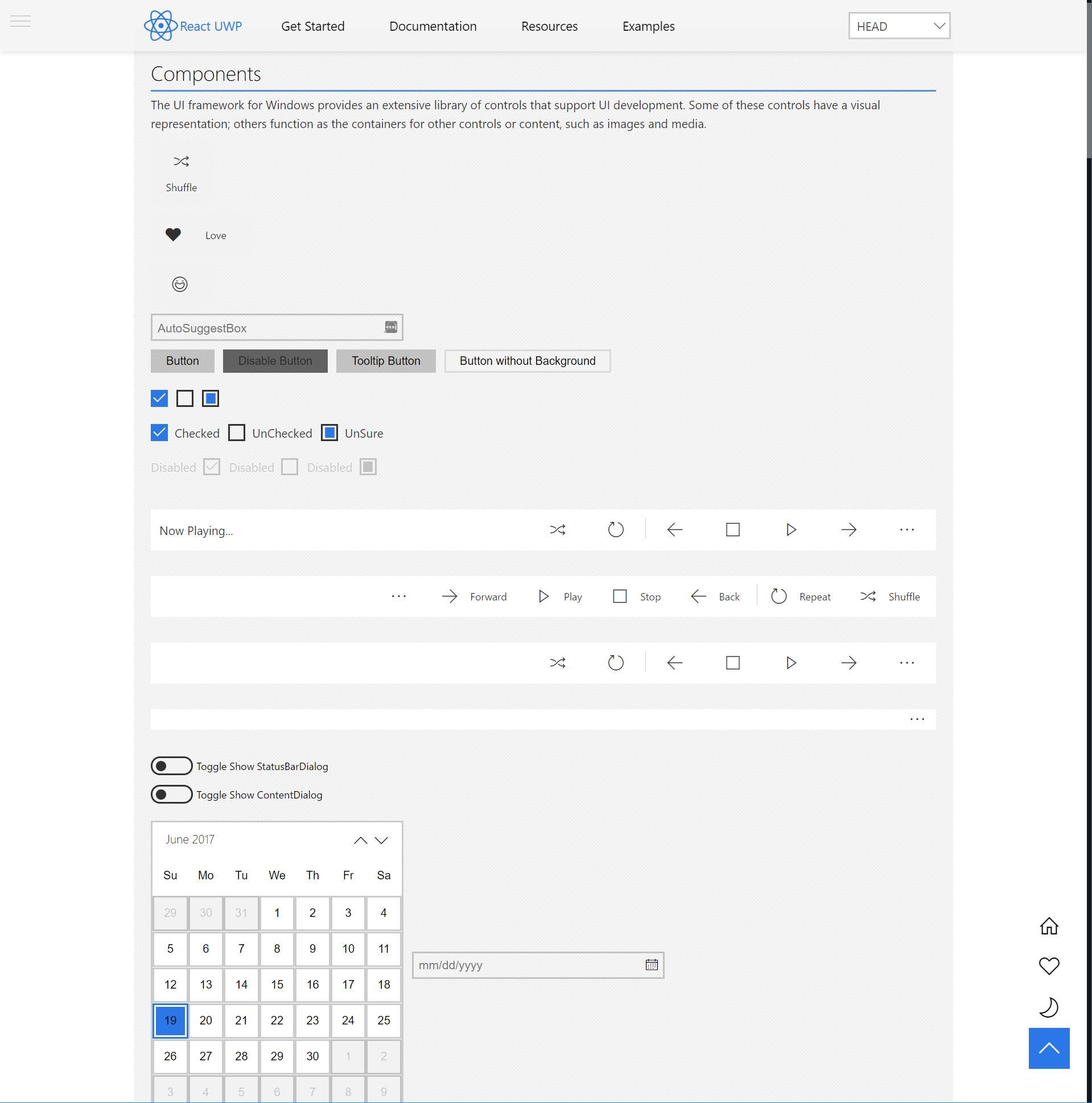
Task: Enable the Toggle Show StatusBarDialog switch
Action: (172, 765)
